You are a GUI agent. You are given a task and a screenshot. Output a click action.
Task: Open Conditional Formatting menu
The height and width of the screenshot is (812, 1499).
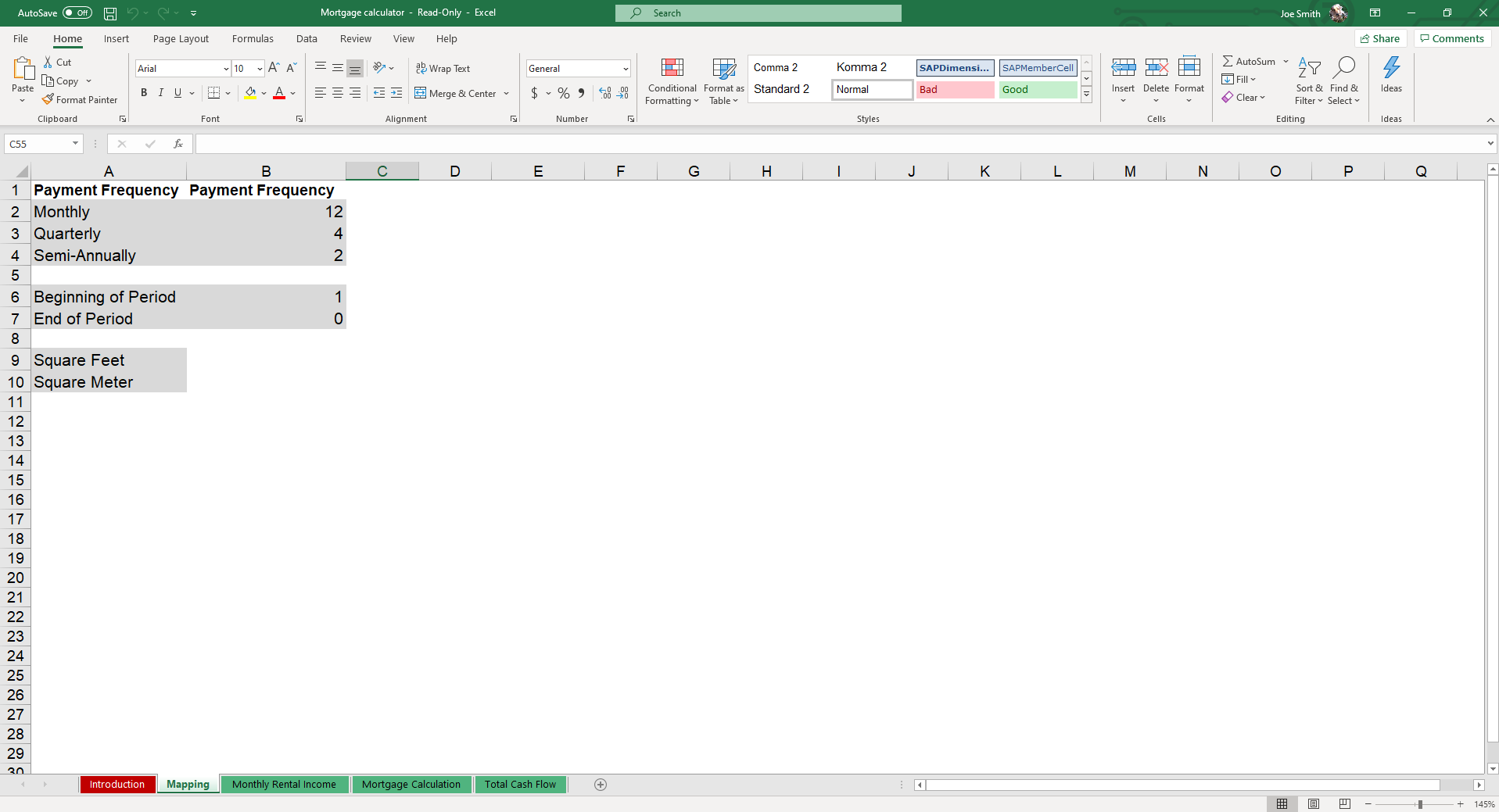click(x=672, y=81)
